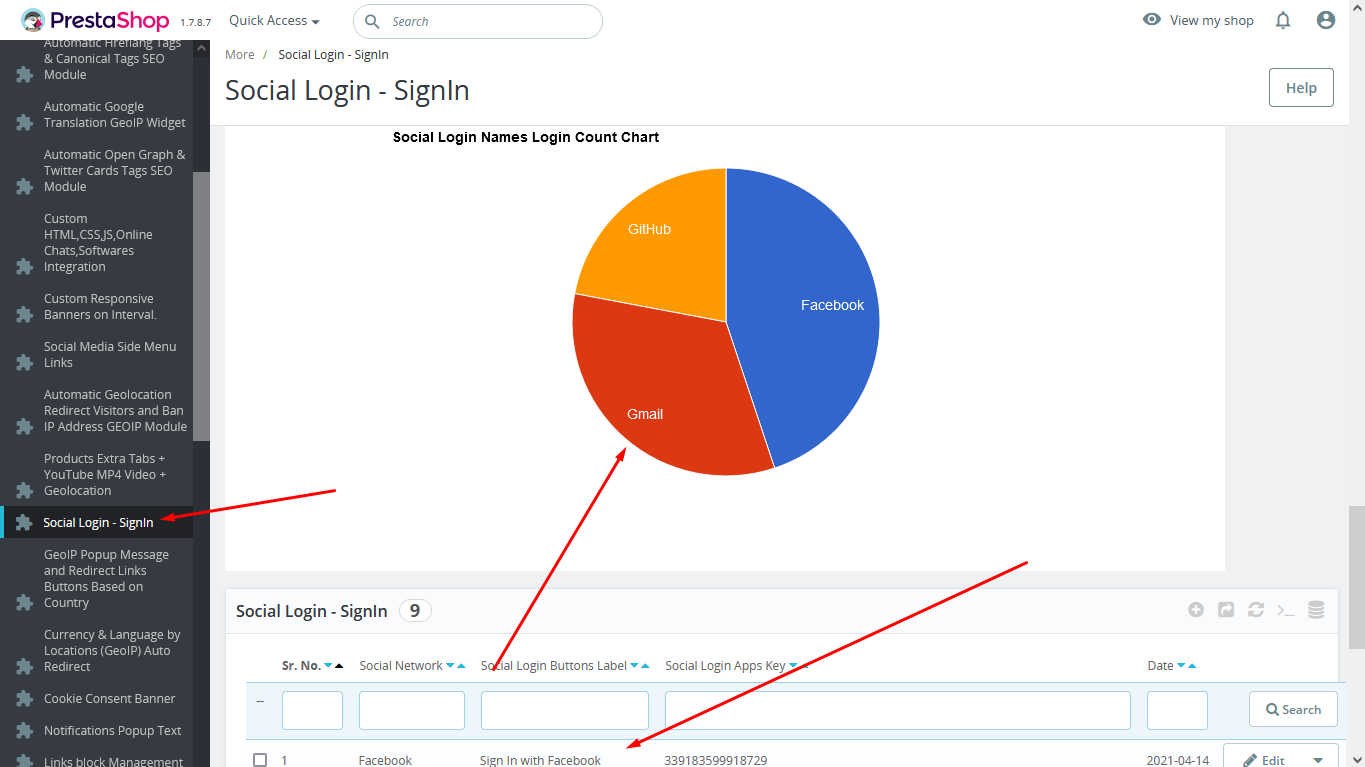Click the Sr. No. filter field
Viewport: 1365px width, 767px height.
pyautogui.click(x=312, y=710)
